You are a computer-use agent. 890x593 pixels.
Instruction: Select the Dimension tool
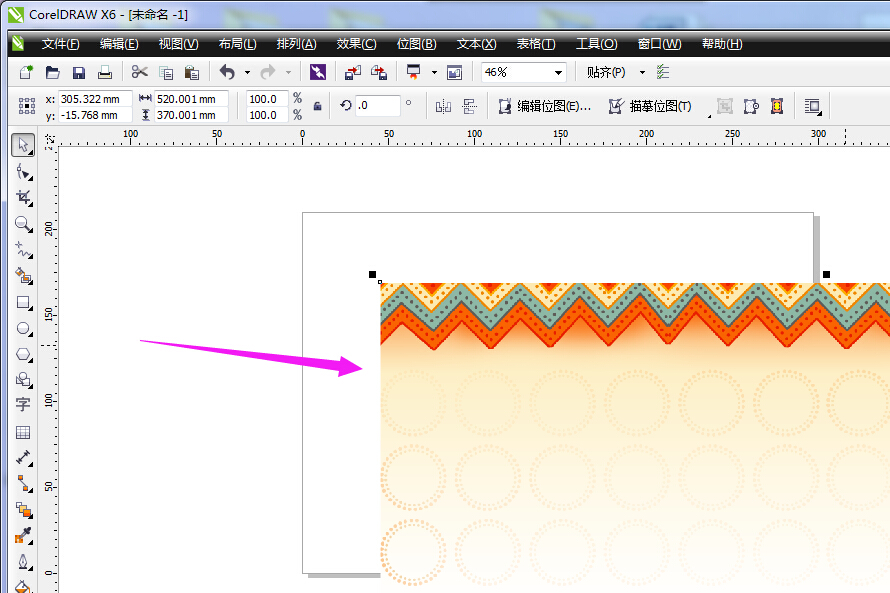23,457
